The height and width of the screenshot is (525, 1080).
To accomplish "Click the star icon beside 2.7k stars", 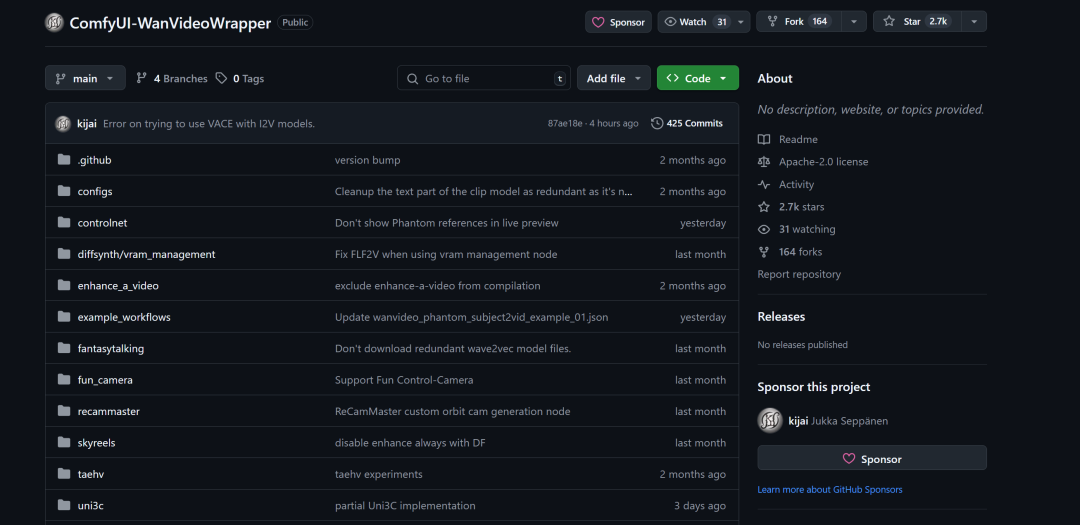I will [x=763, y=207].
